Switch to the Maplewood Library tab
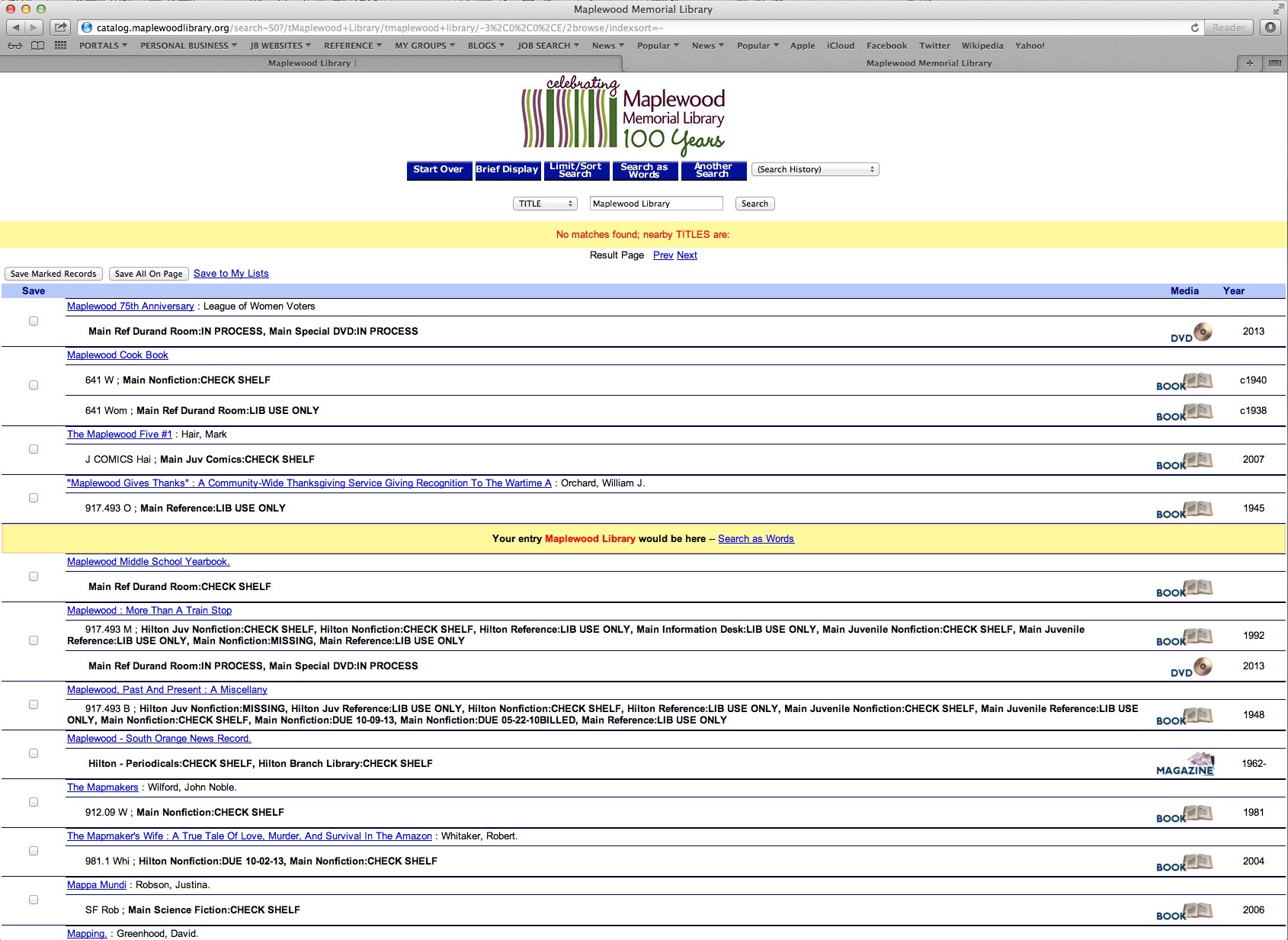Screen dimensions: 1288x940 coord(309,63)
